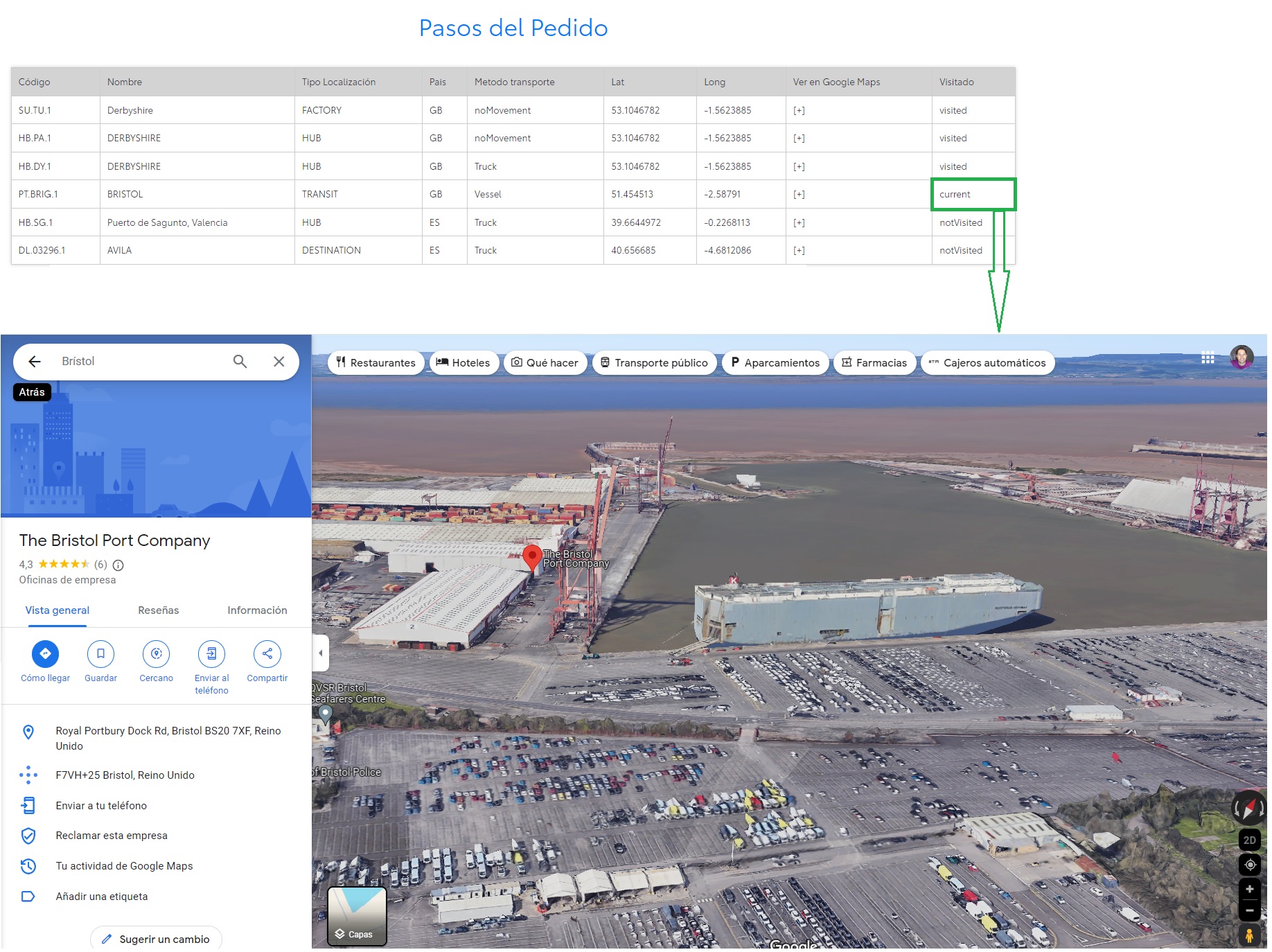Click the Enviar al teléfono icon
Screen dimensions: 1272x952
click(x=211, y=654)
